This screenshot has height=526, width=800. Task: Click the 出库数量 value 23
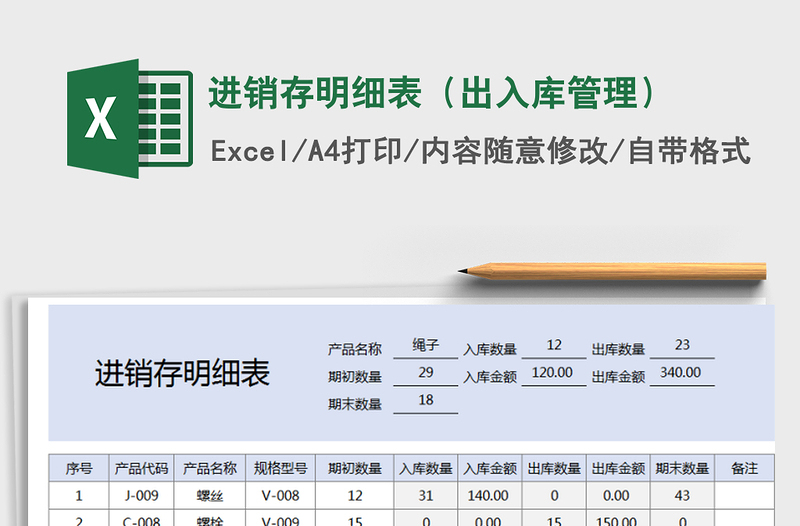pos(682,346)
